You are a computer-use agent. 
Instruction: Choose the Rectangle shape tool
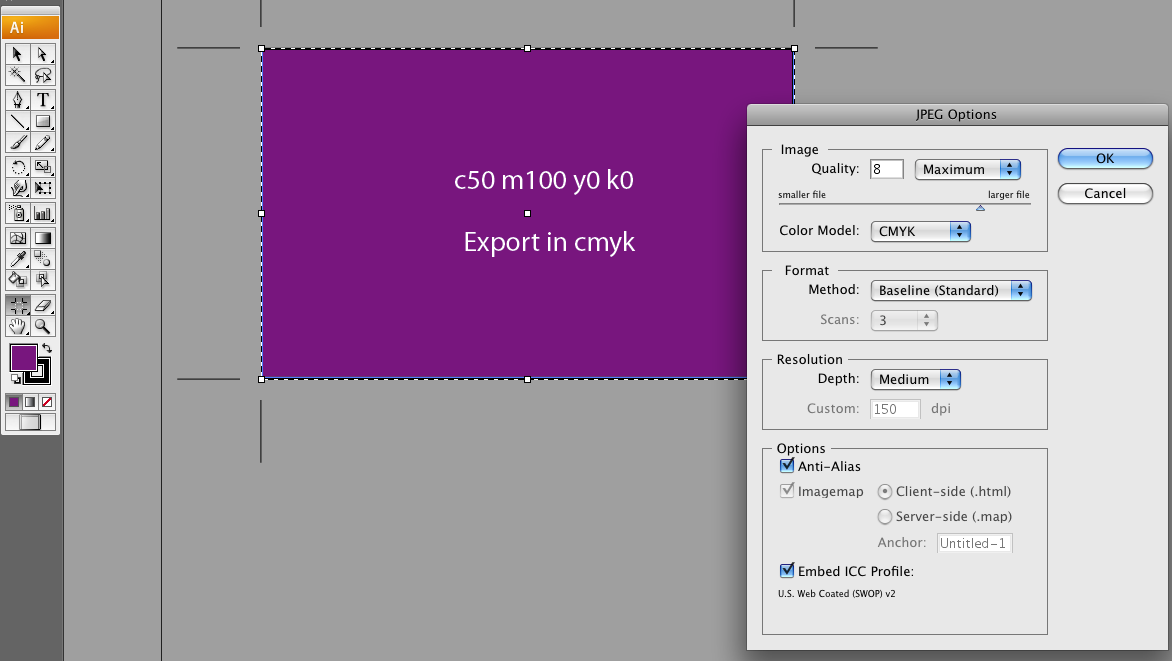43,121
